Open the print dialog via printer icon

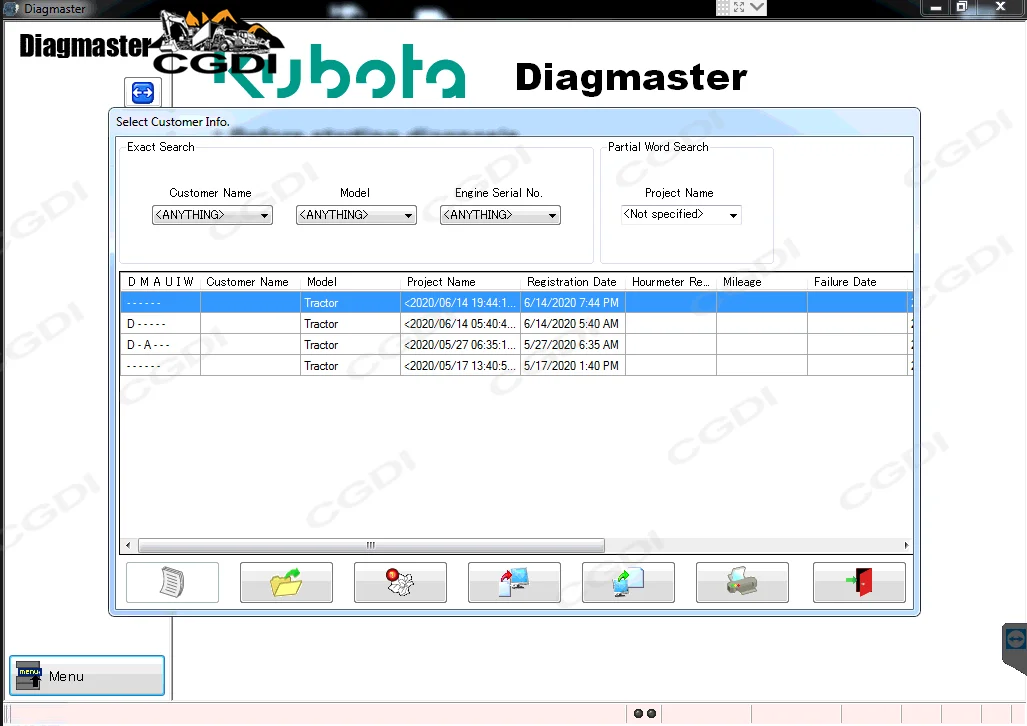[742, 582]
